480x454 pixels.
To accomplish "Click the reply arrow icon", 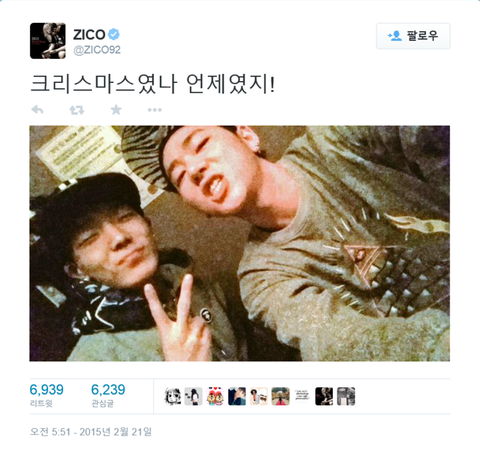I will pos(37,110).
